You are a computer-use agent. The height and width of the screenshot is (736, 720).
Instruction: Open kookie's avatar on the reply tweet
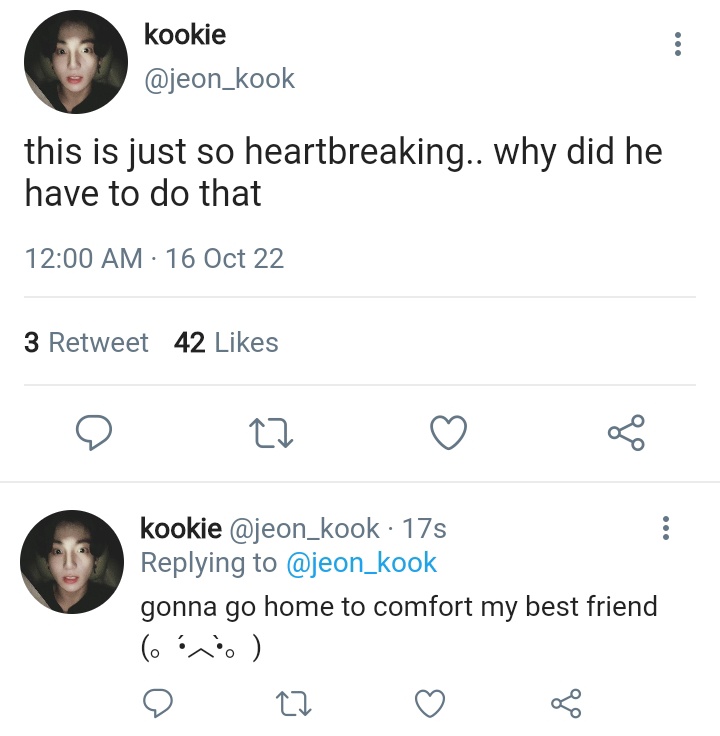tap(72, 562)
